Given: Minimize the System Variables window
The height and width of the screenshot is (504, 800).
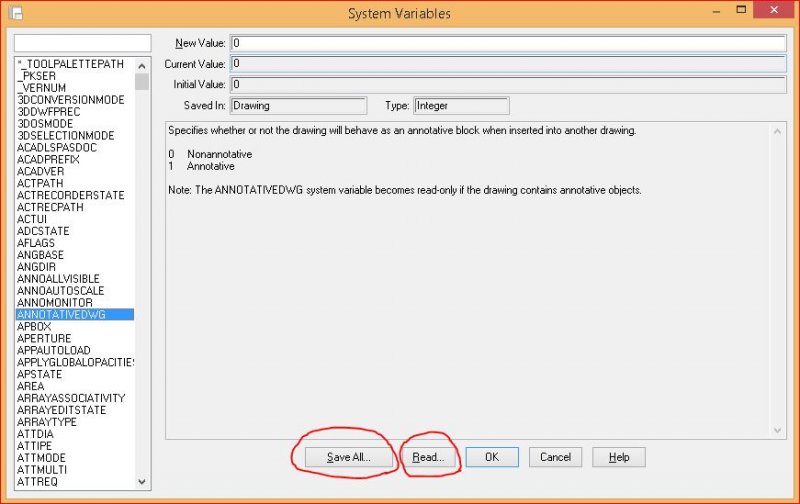Looking at the screenshot, I should (x=716, y=11).
